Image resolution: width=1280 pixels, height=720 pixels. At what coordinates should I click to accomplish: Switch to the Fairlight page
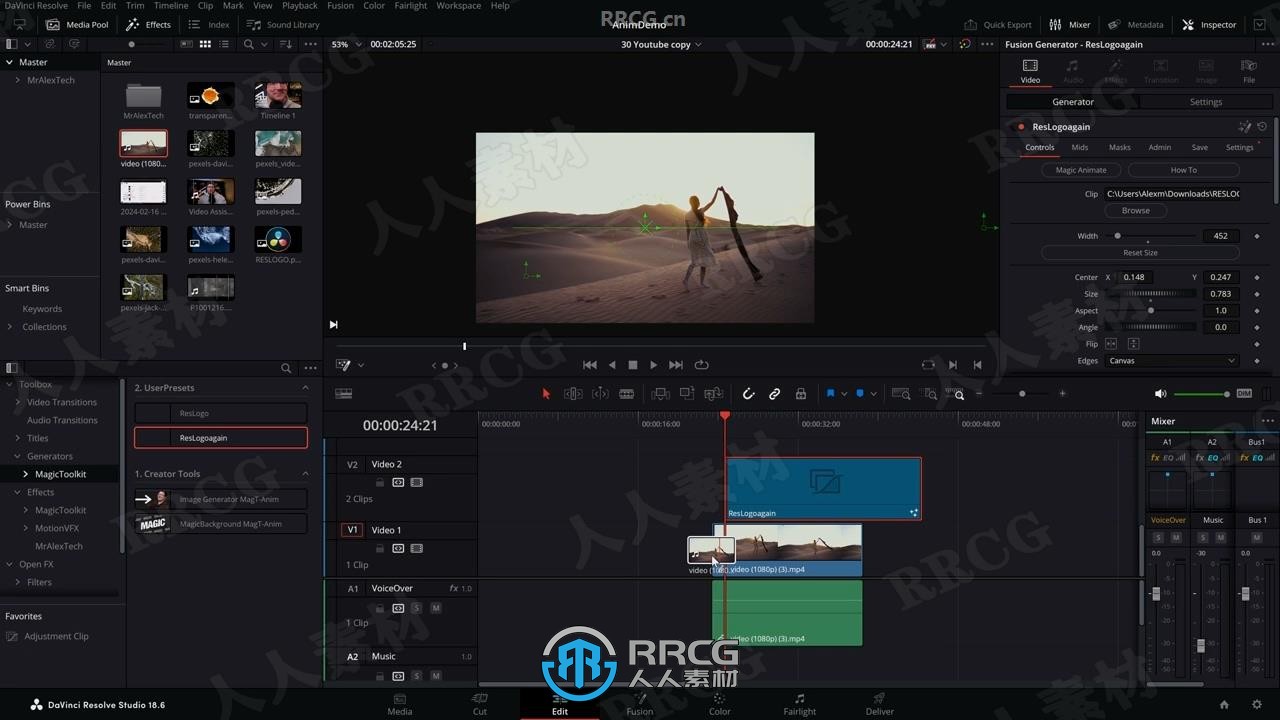pyautogui.click(x=799, y=704)
